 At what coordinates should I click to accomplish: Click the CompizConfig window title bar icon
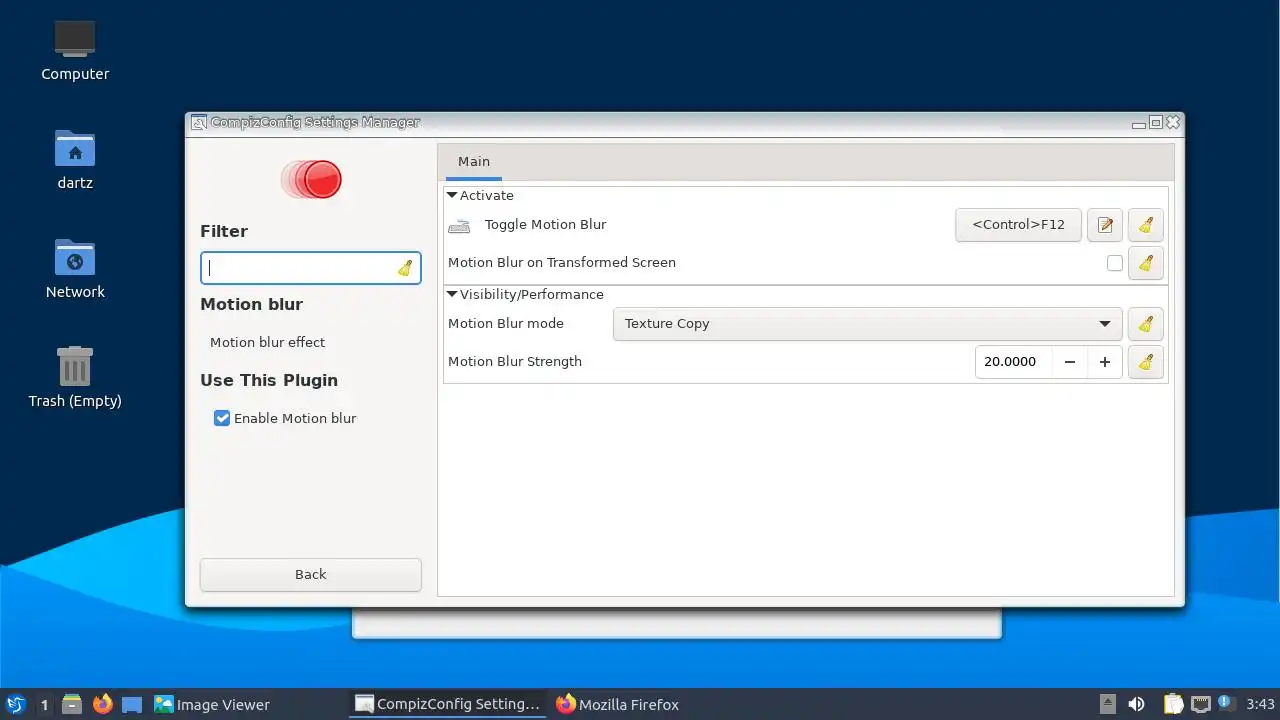tap(198, 122)
